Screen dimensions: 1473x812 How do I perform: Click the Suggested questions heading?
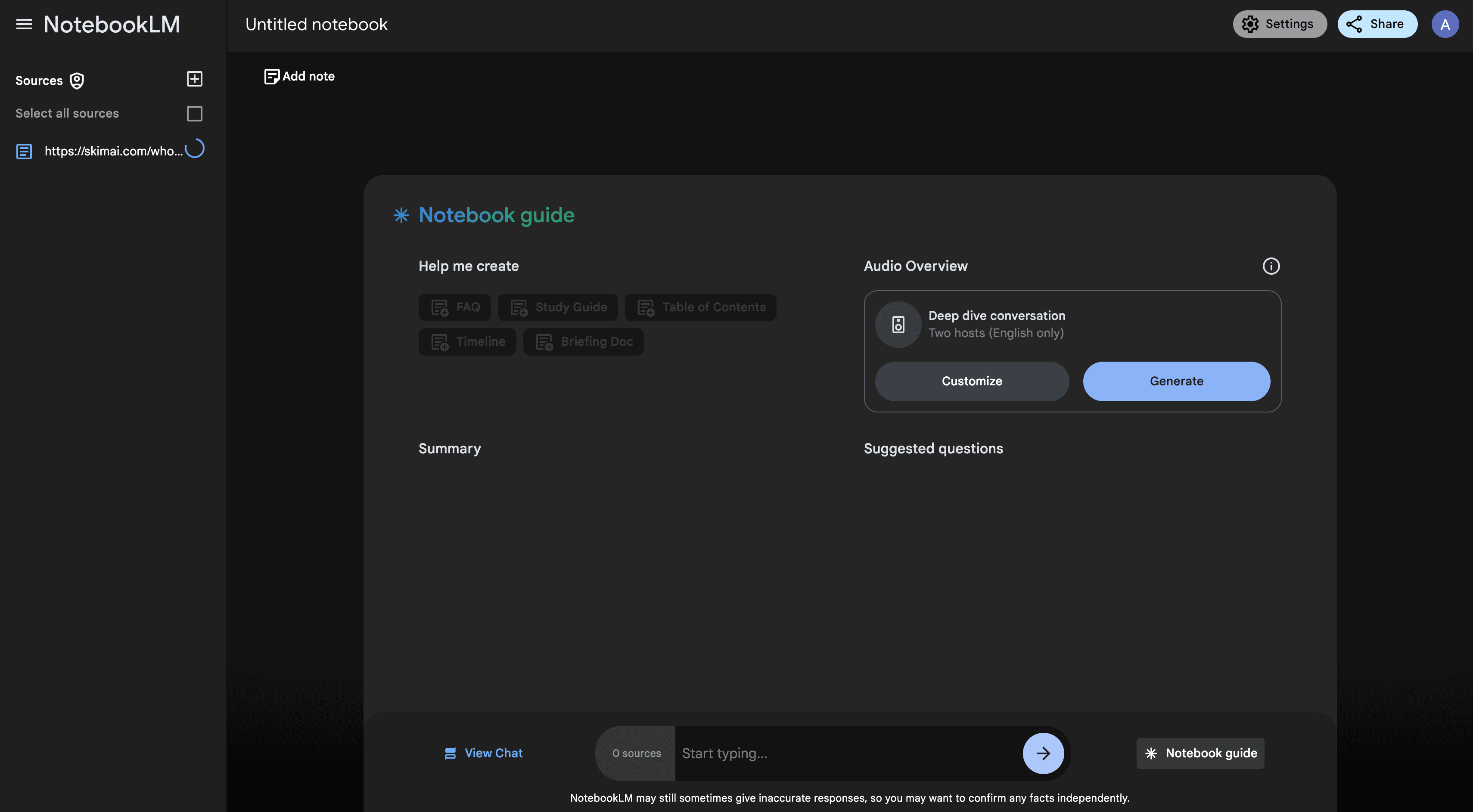pos(933,449)
